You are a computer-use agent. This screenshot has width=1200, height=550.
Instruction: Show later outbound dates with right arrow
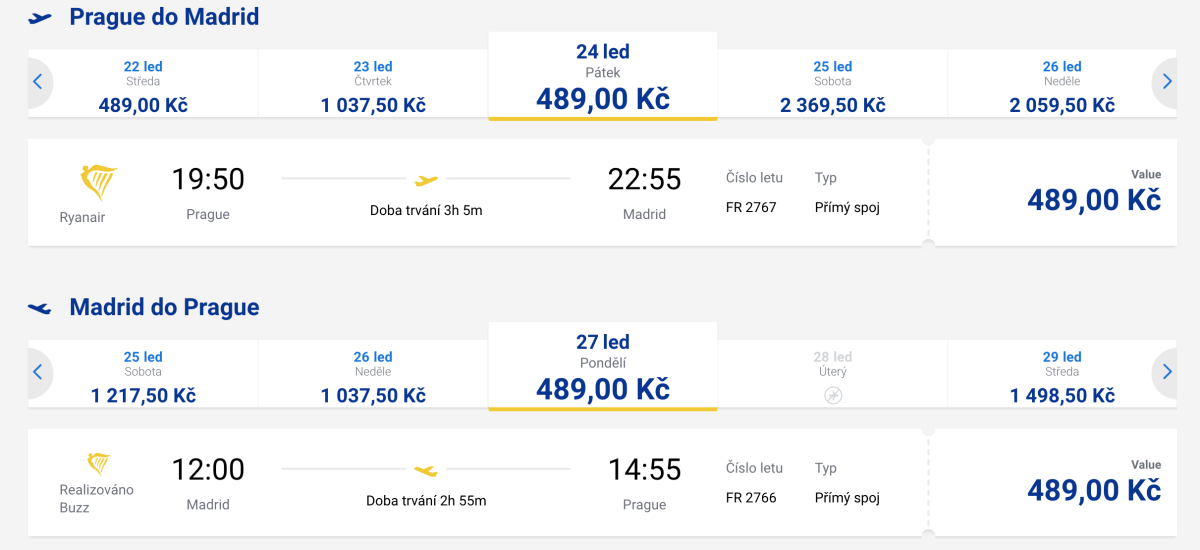click(x=1166, y=82)
